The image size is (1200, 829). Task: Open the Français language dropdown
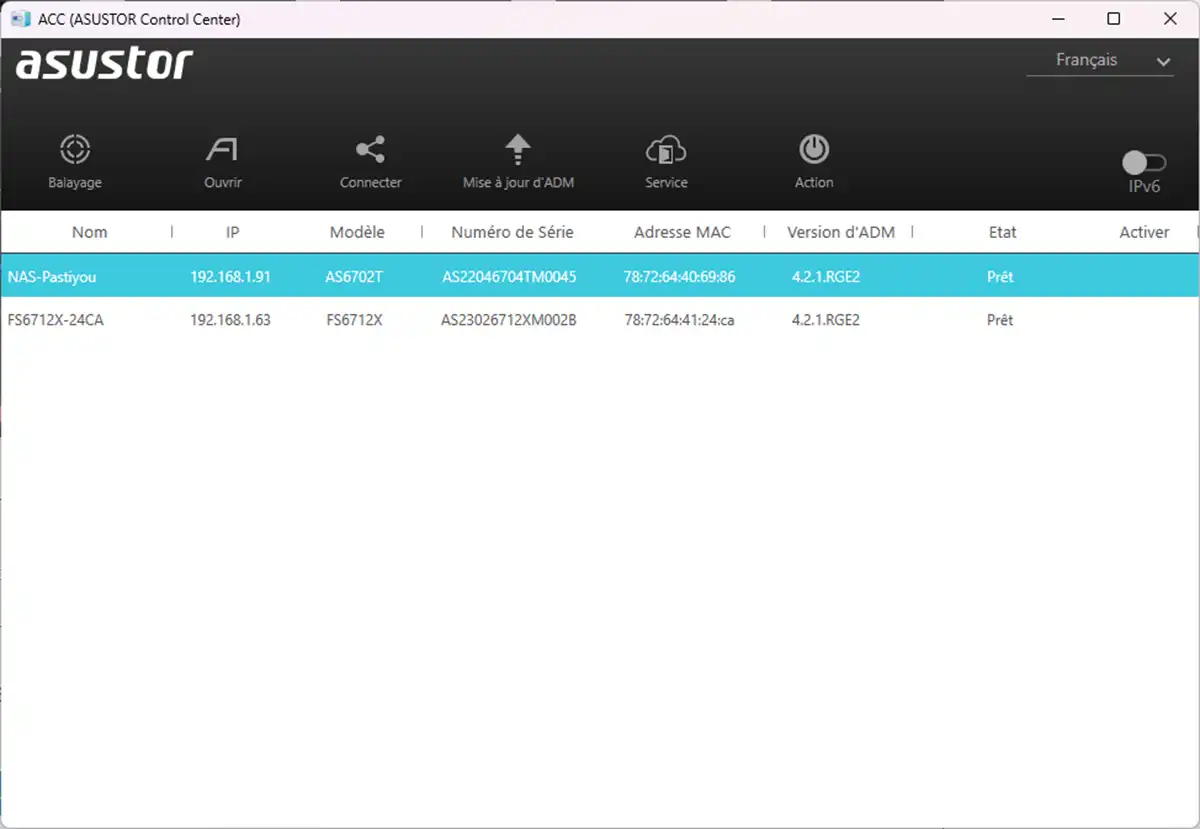[x=1085, y=60]
